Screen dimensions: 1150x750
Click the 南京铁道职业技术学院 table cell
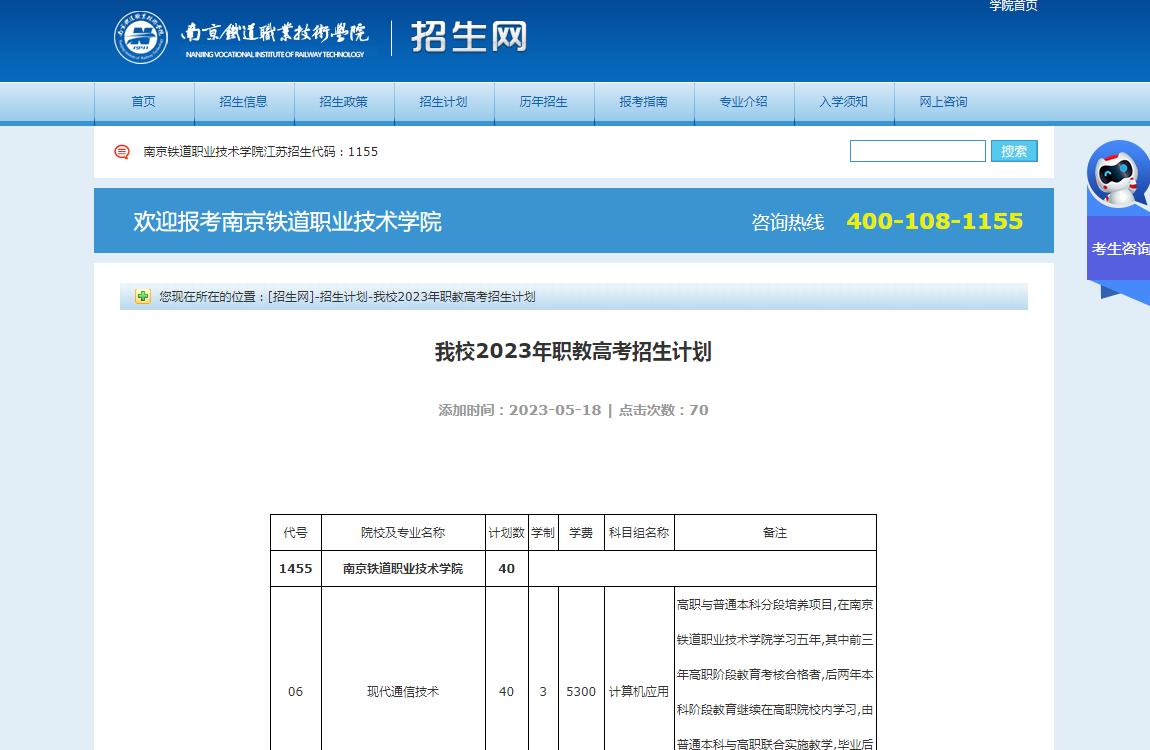click(403, 569)
